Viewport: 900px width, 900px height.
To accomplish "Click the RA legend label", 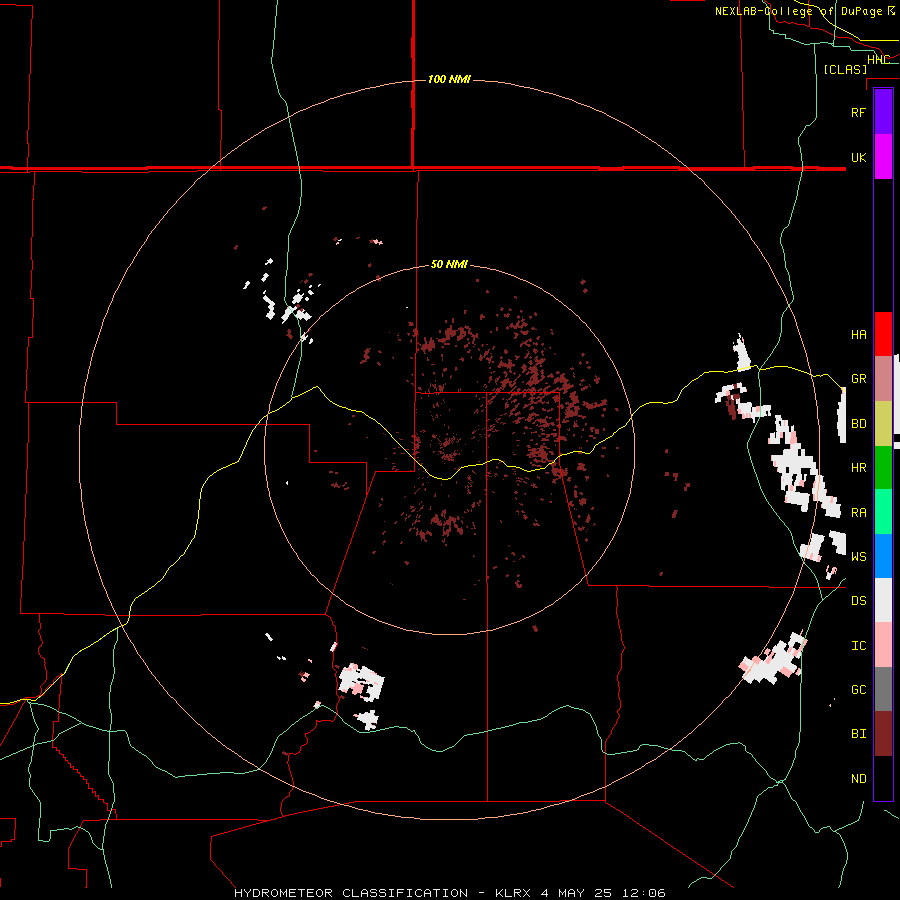I will click(x=858, y=512).
